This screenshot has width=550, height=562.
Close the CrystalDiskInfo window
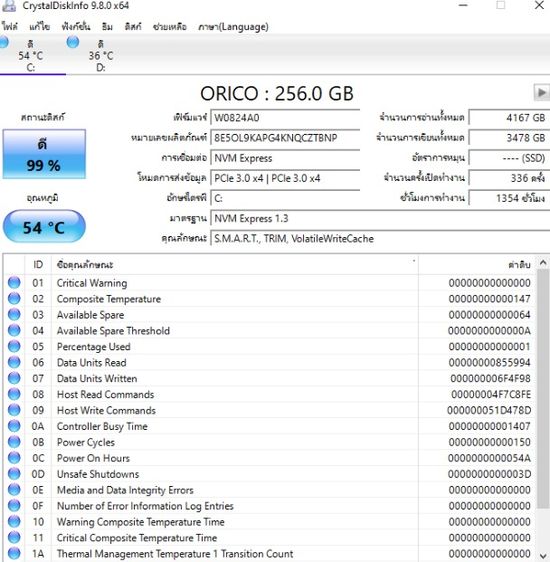pos(539,5)
